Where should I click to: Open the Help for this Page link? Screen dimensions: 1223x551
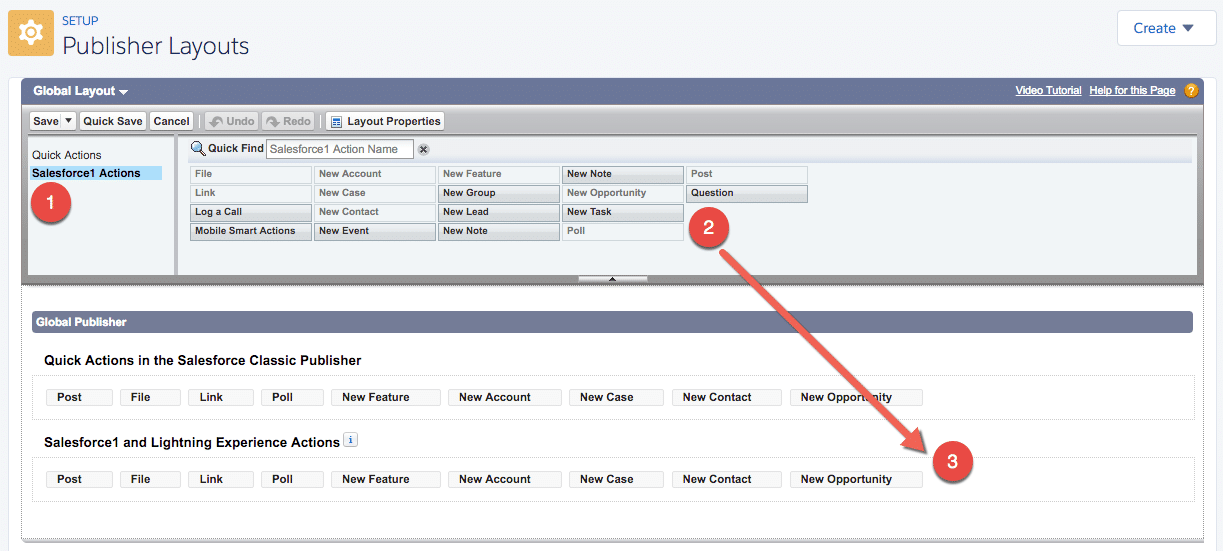[x=1132, y=91]
